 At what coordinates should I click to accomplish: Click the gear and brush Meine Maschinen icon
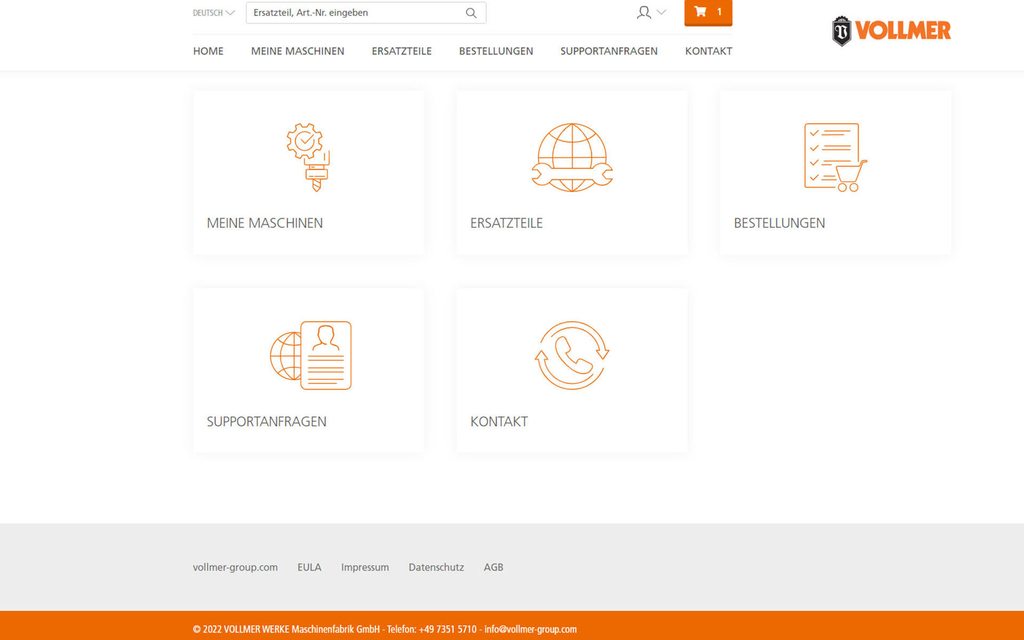pyautogui.click(x=308, y=157)
